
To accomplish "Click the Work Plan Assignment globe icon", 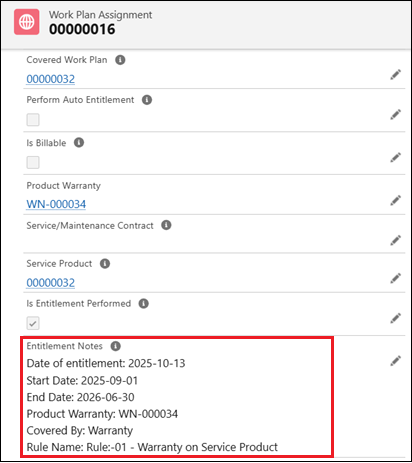I will coord(27,22).
